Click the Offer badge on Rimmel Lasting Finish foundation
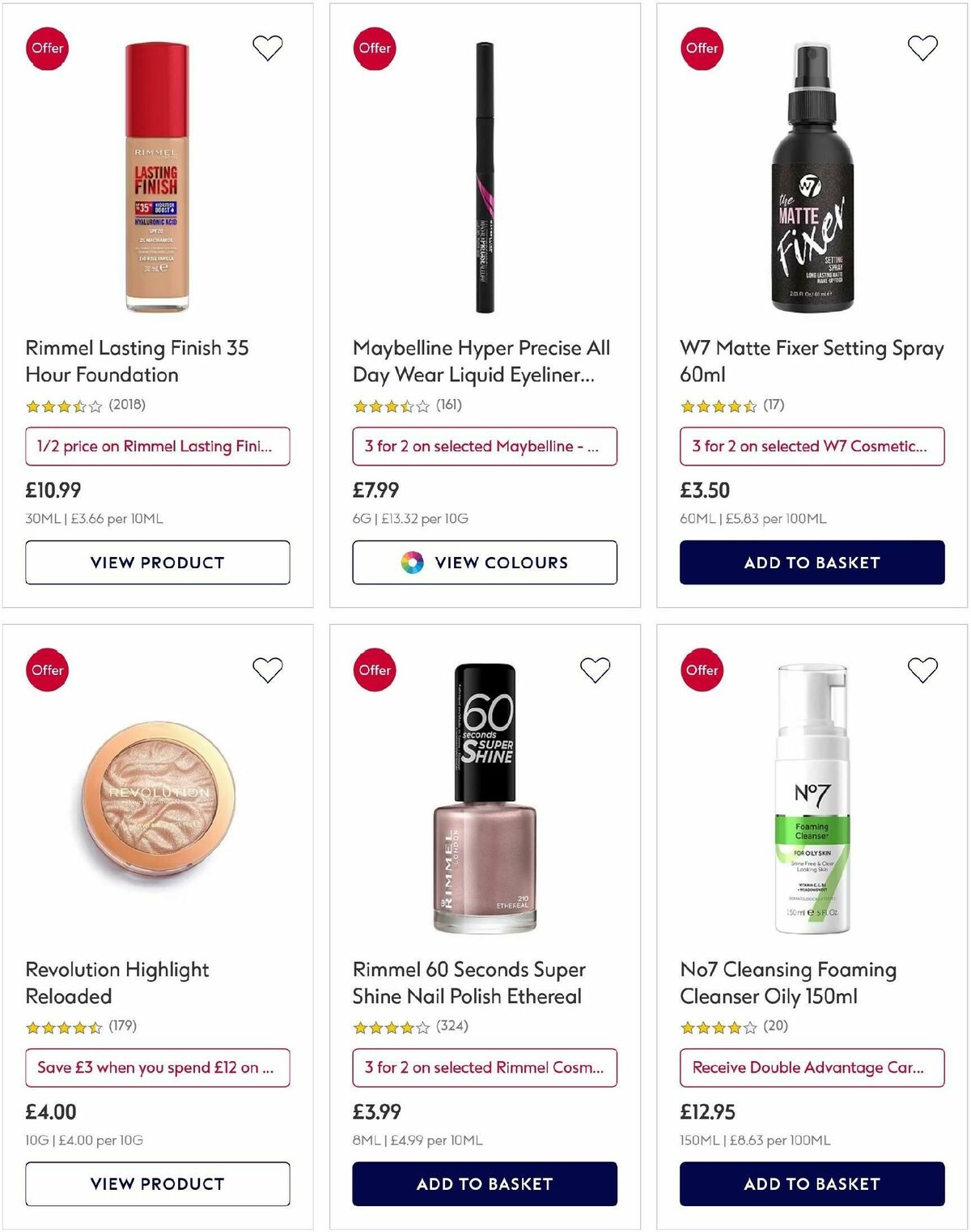 46,48
